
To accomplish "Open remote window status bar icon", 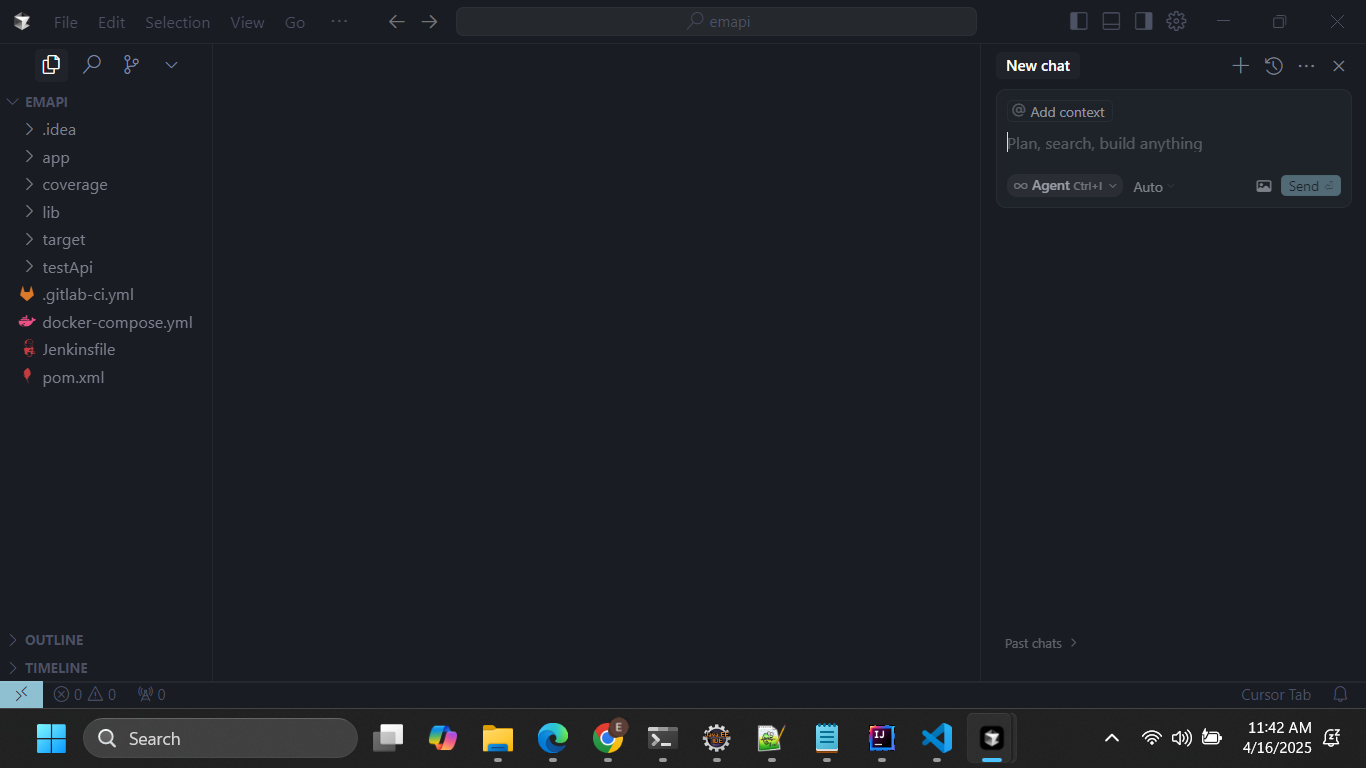I will coord(21,694).
